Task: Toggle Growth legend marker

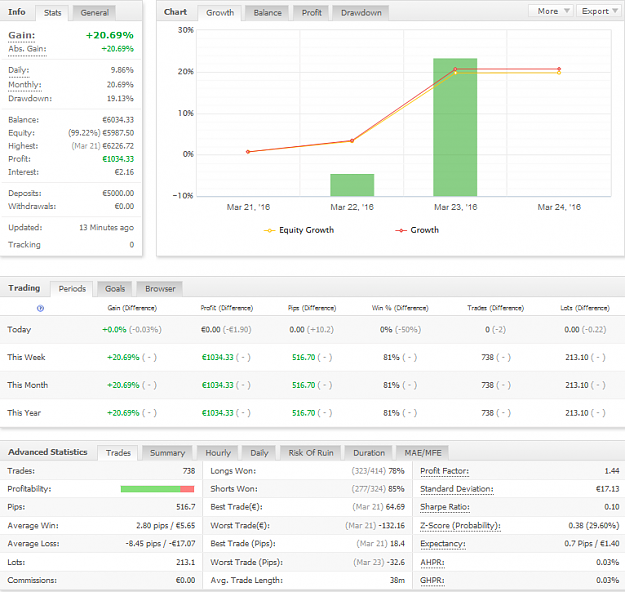Action: click(401, 230)
